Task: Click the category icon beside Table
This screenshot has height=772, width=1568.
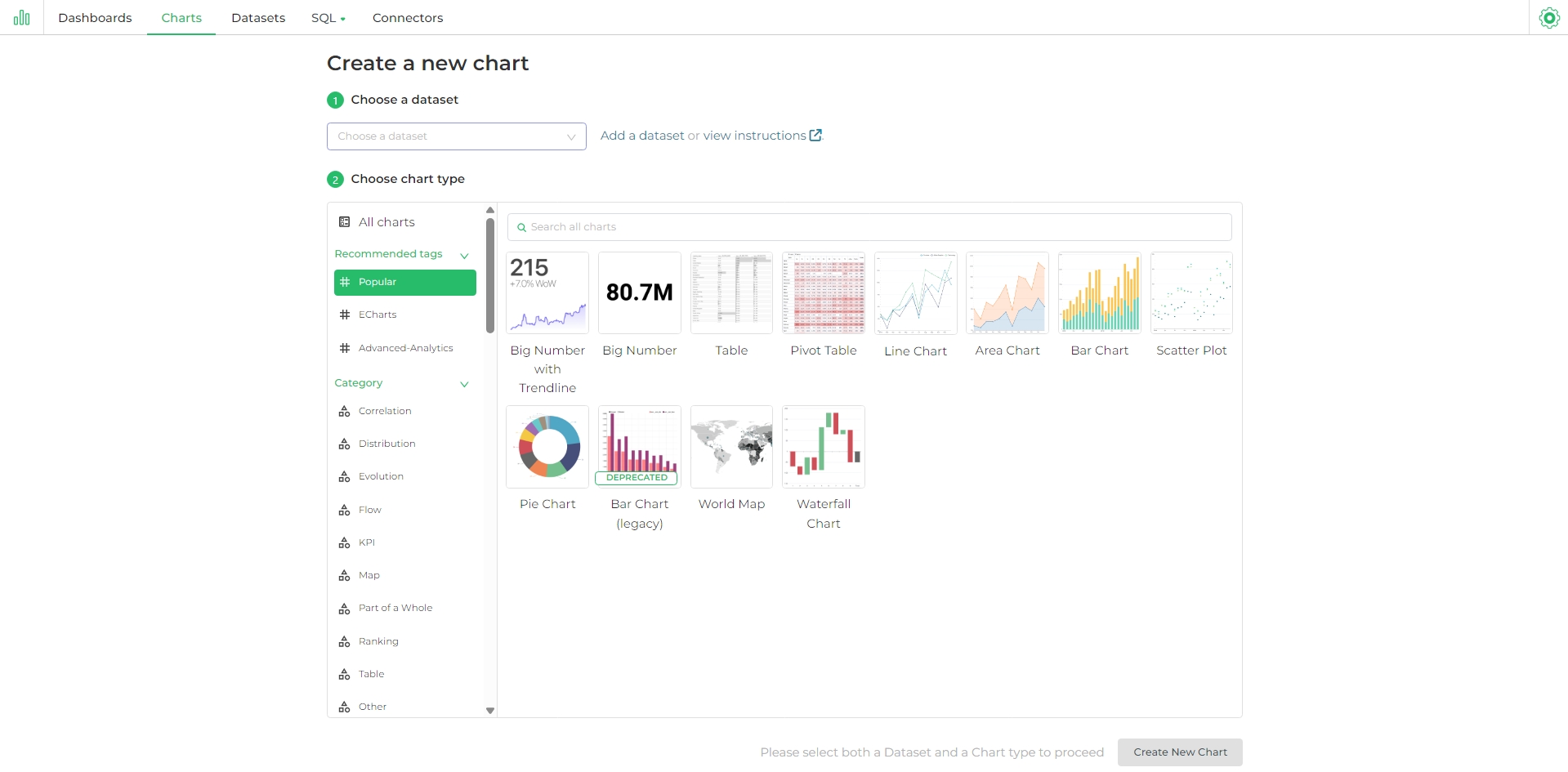Action: point(345,674)
